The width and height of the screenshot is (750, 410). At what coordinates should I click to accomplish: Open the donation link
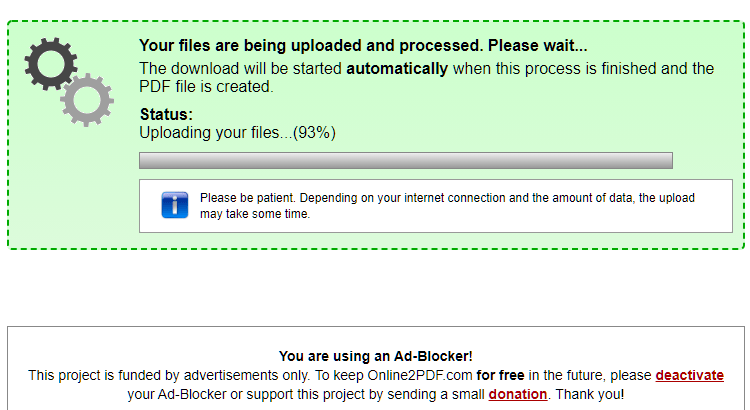pyautogui.click(x=518, y=394)
